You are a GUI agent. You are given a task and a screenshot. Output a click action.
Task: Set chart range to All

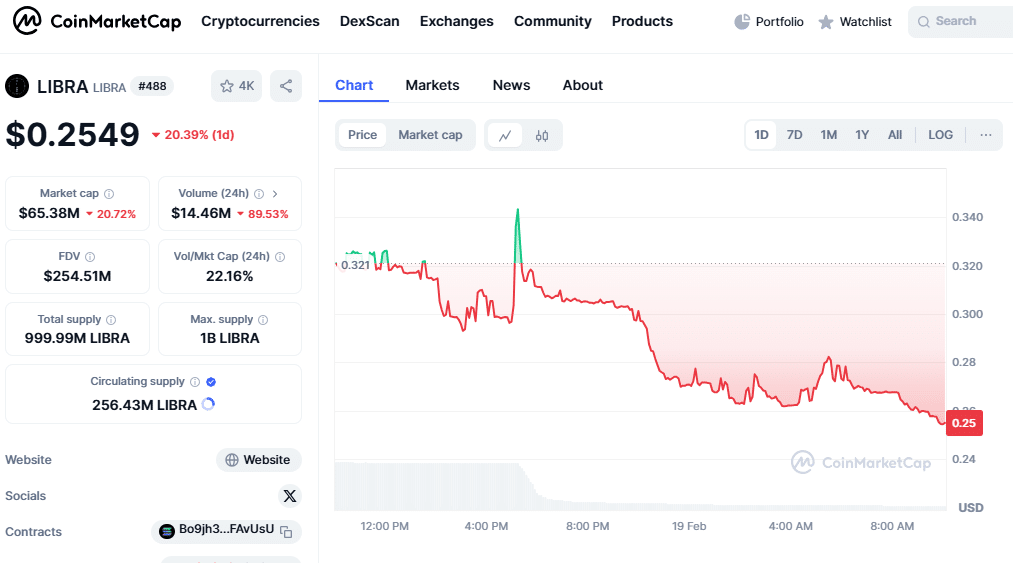click(895, 135)
